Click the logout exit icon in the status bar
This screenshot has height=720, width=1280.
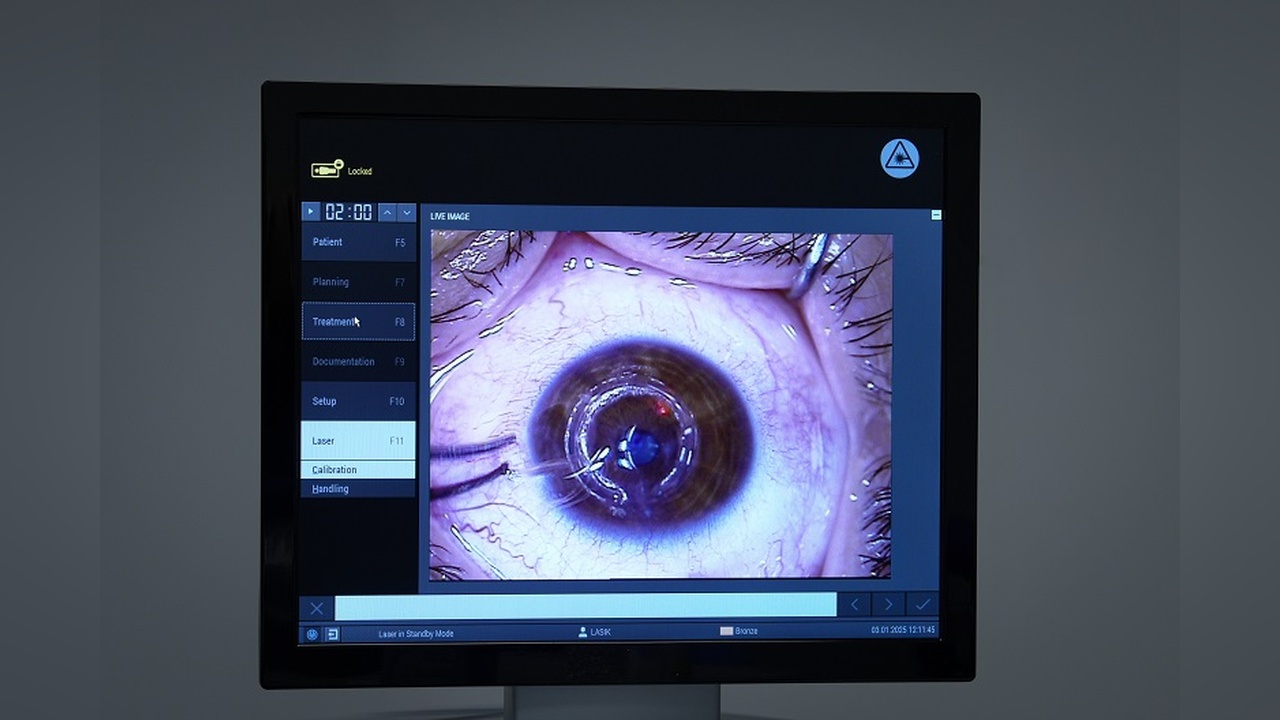click(332, 634)
